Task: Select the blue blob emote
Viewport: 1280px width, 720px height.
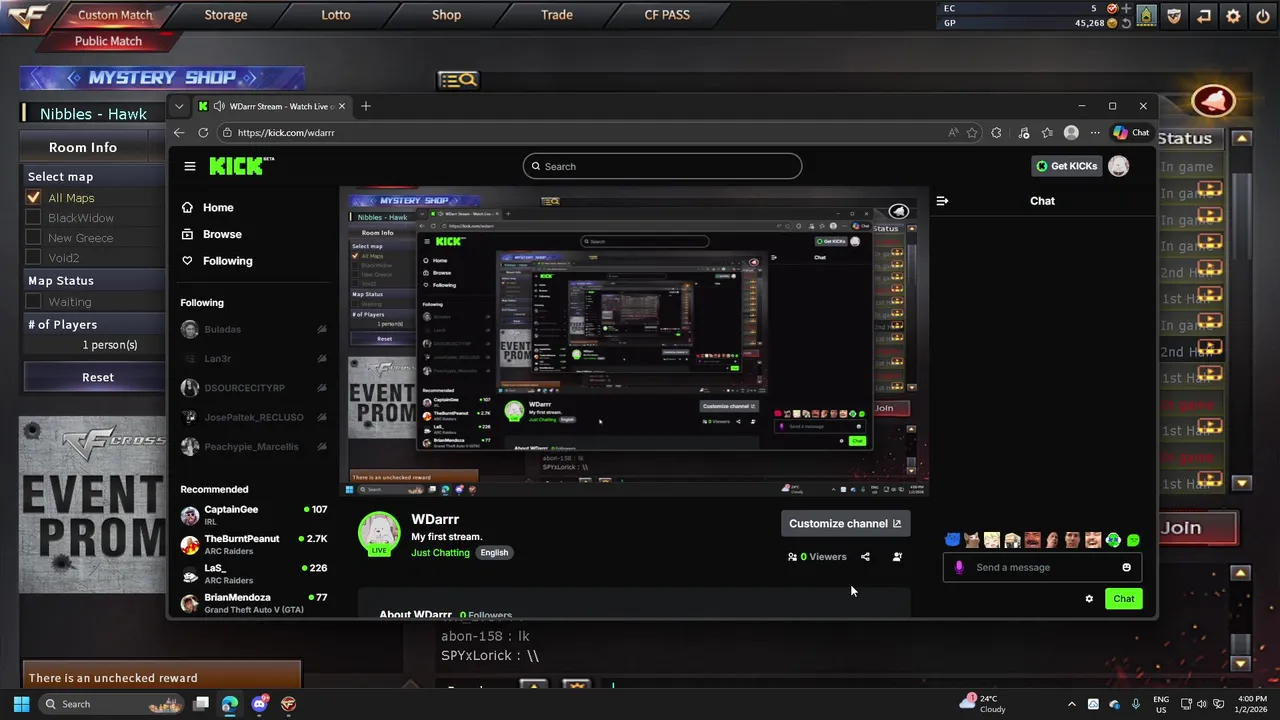Action: (x=952, y=540)
